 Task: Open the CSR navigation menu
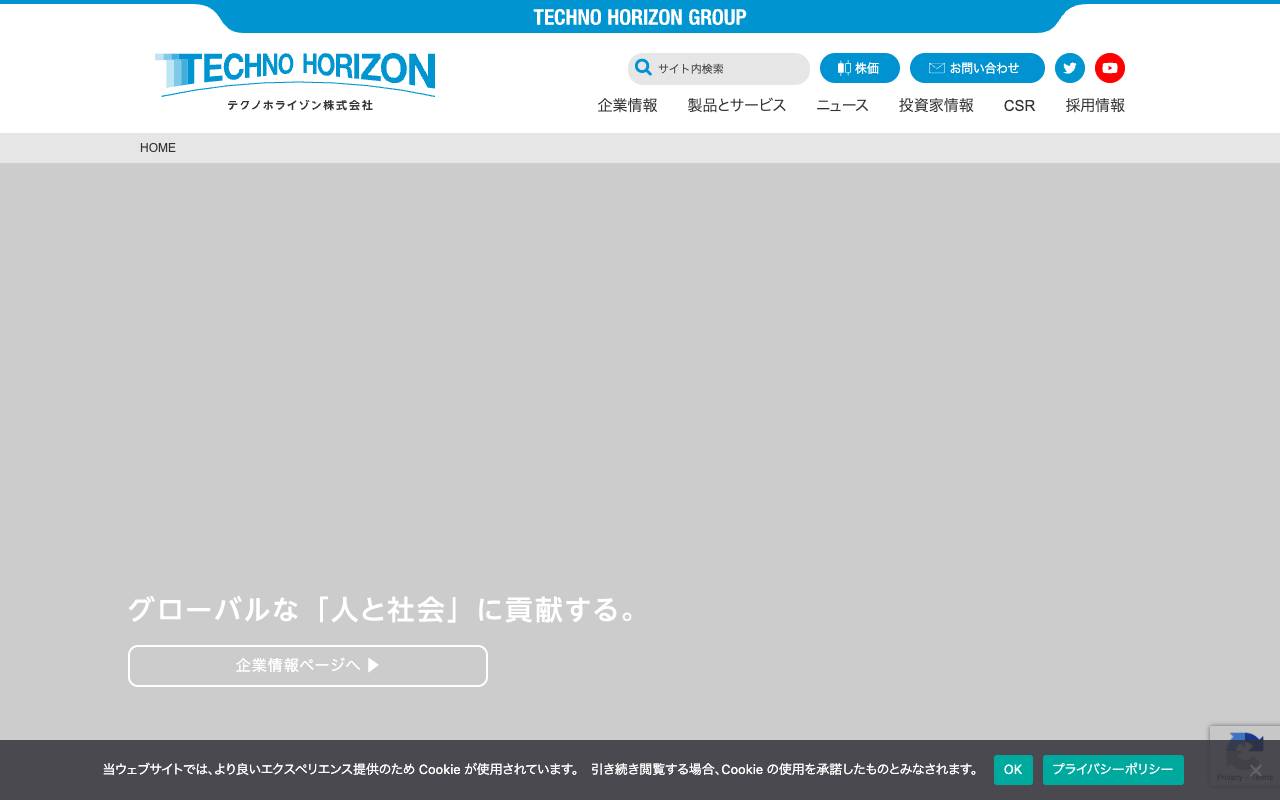point(1019,105)
